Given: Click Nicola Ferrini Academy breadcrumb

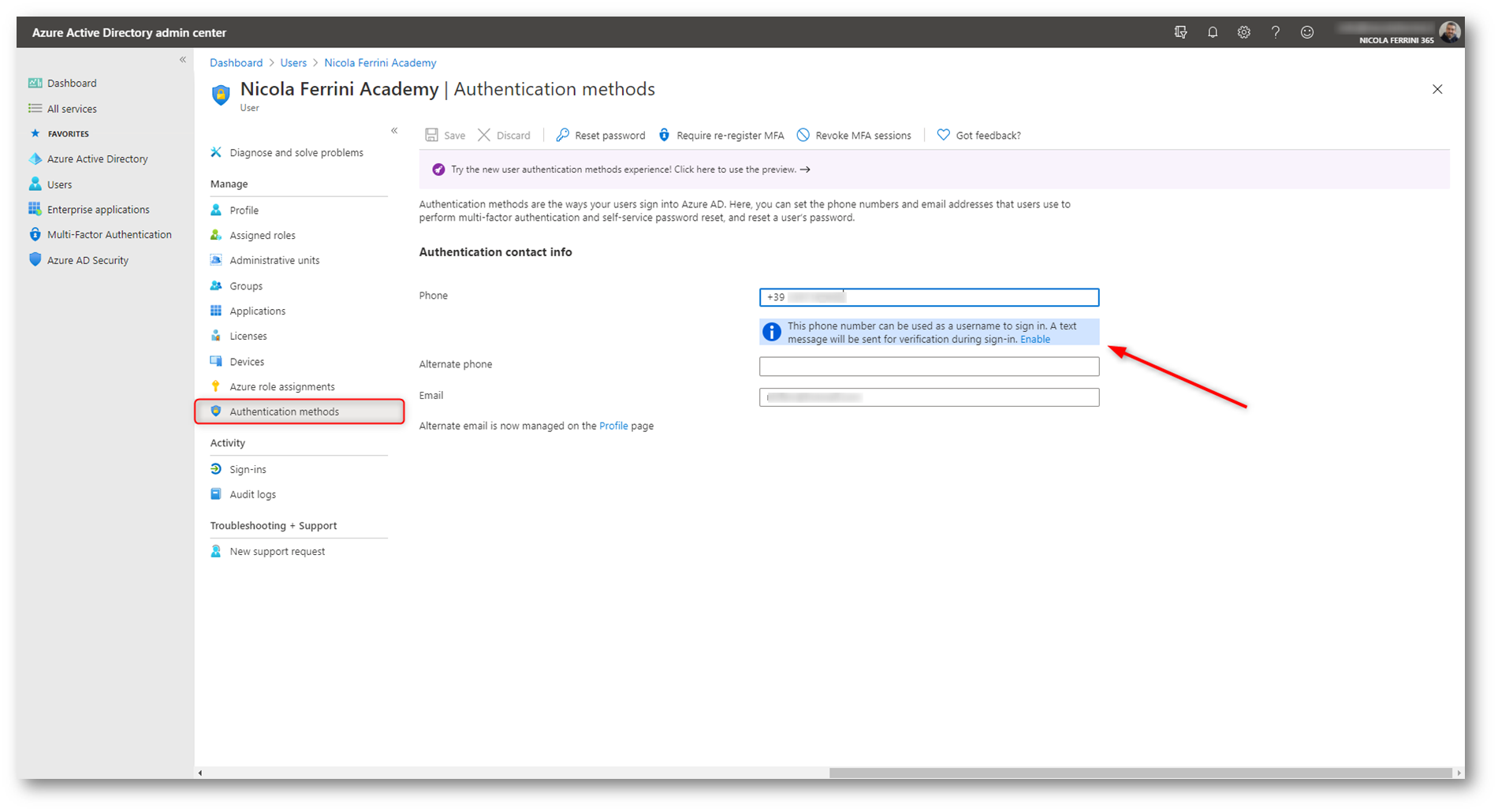Looking at the screenshot, I should 380,63.
